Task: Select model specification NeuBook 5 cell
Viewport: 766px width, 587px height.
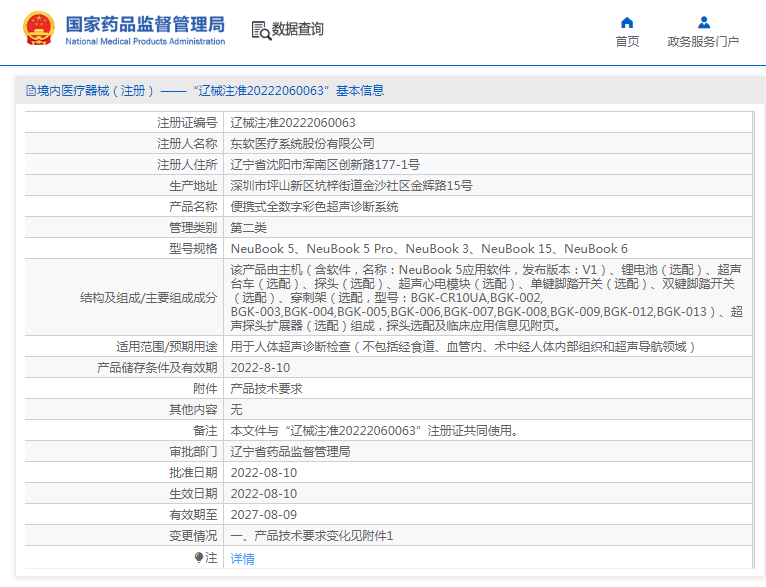Action: [x=488, y=249]
